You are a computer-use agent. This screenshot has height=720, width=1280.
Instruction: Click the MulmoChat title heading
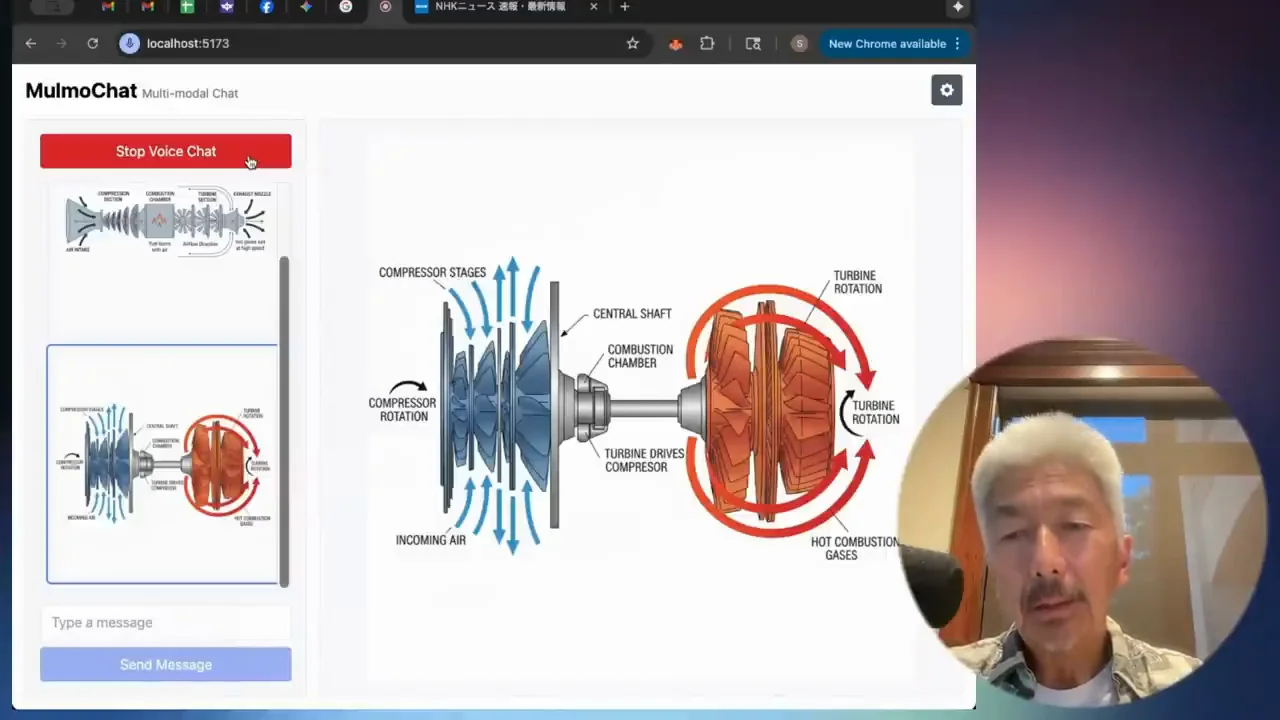(81, 90)
